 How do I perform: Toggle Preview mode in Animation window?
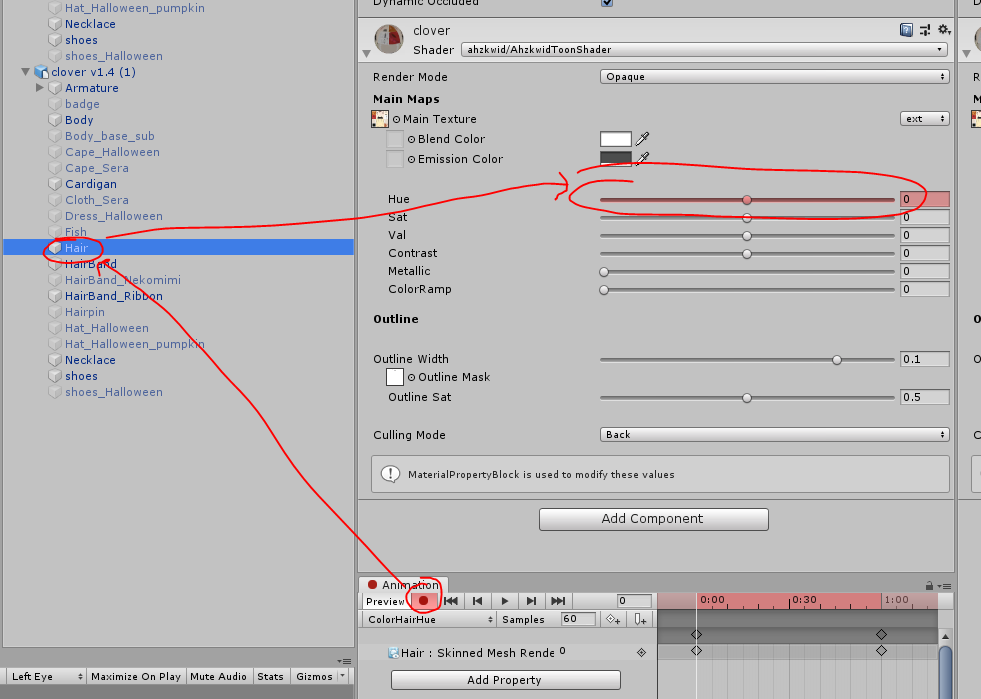[x=385, y=601]
